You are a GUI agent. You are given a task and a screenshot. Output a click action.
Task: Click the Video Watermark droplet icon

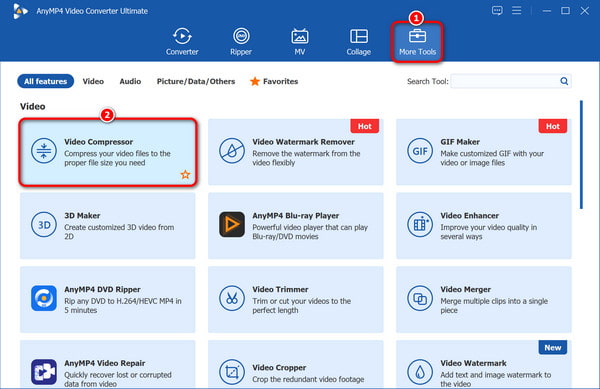(420, 372)
